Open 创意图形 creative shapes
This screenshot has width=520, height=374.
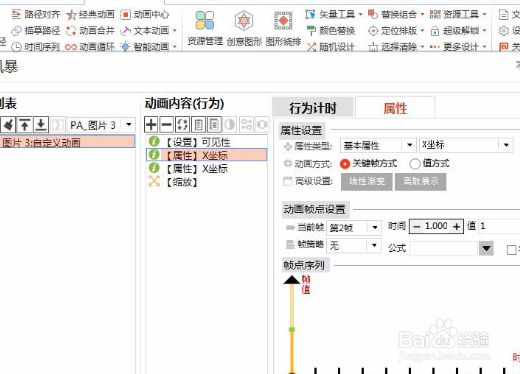click(244, 28)
